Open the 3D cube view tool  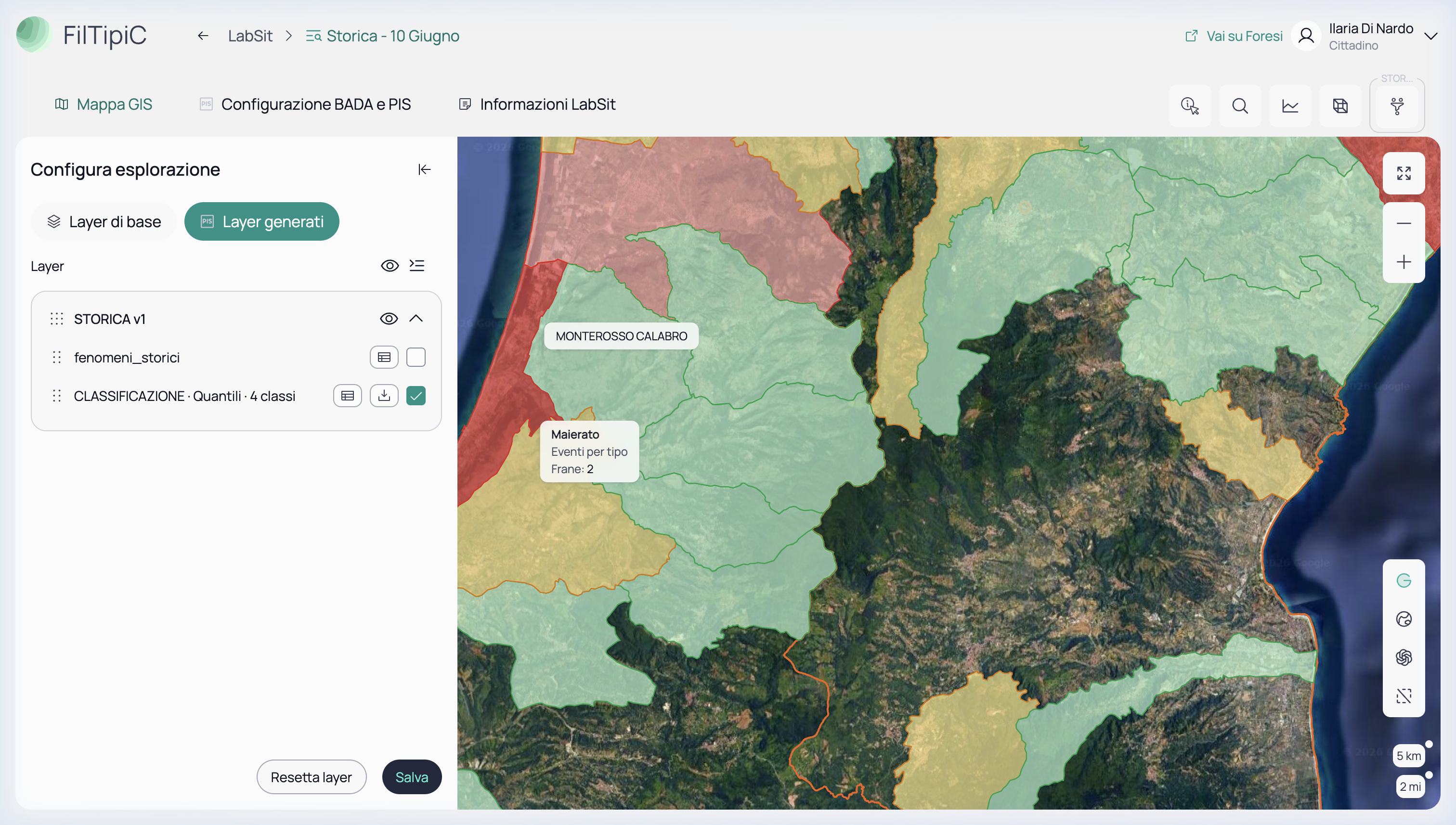[x=1340, y=105]
